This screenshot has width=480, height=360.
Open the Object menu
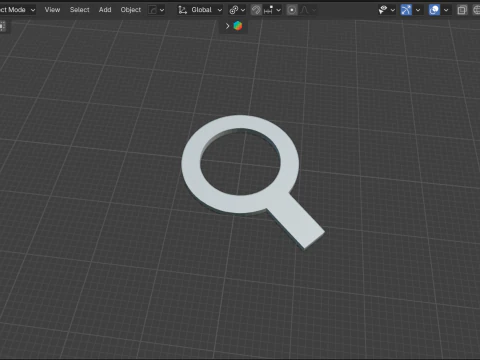point(131,10)
